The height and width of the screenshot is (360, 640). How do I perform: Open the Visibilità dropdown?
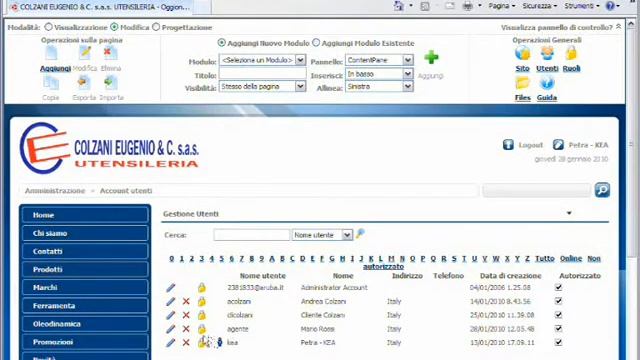pos(262,87)
